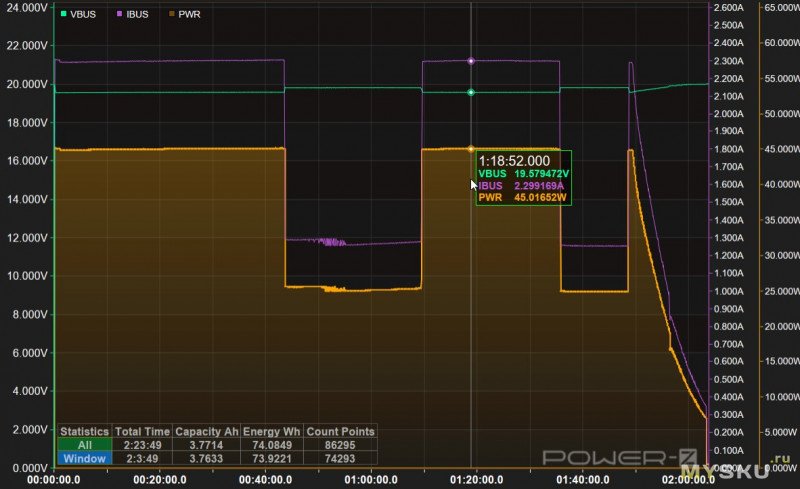Click the Count Points column header
This screenshot has width=800, height=489.
click(340, 431)
